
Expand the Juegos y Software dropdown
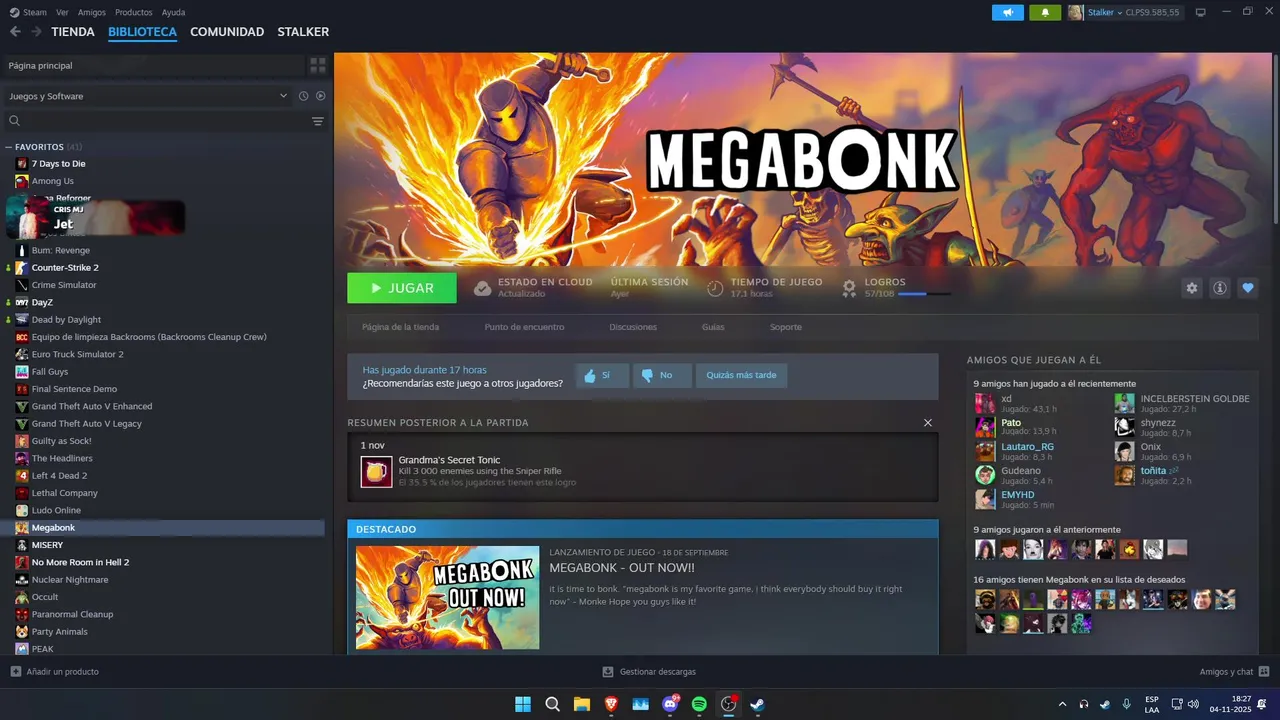click(147, 96)
